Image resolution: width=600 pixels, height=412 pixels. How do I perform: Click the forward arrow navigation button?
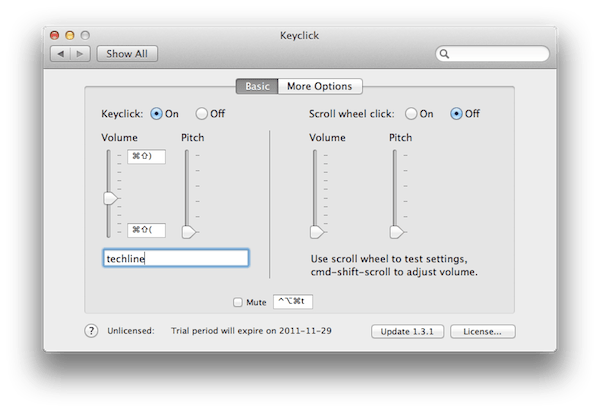(x=80, y=54)
